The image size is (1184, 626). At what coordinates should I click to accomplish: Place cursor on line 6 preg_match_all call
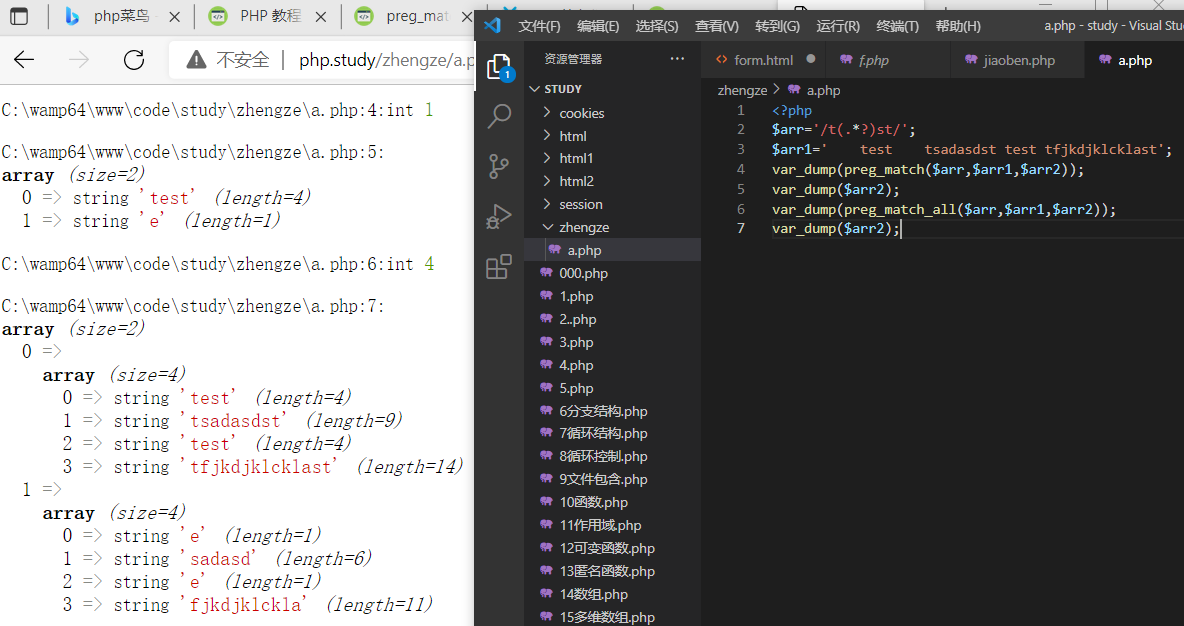(899, 209)
